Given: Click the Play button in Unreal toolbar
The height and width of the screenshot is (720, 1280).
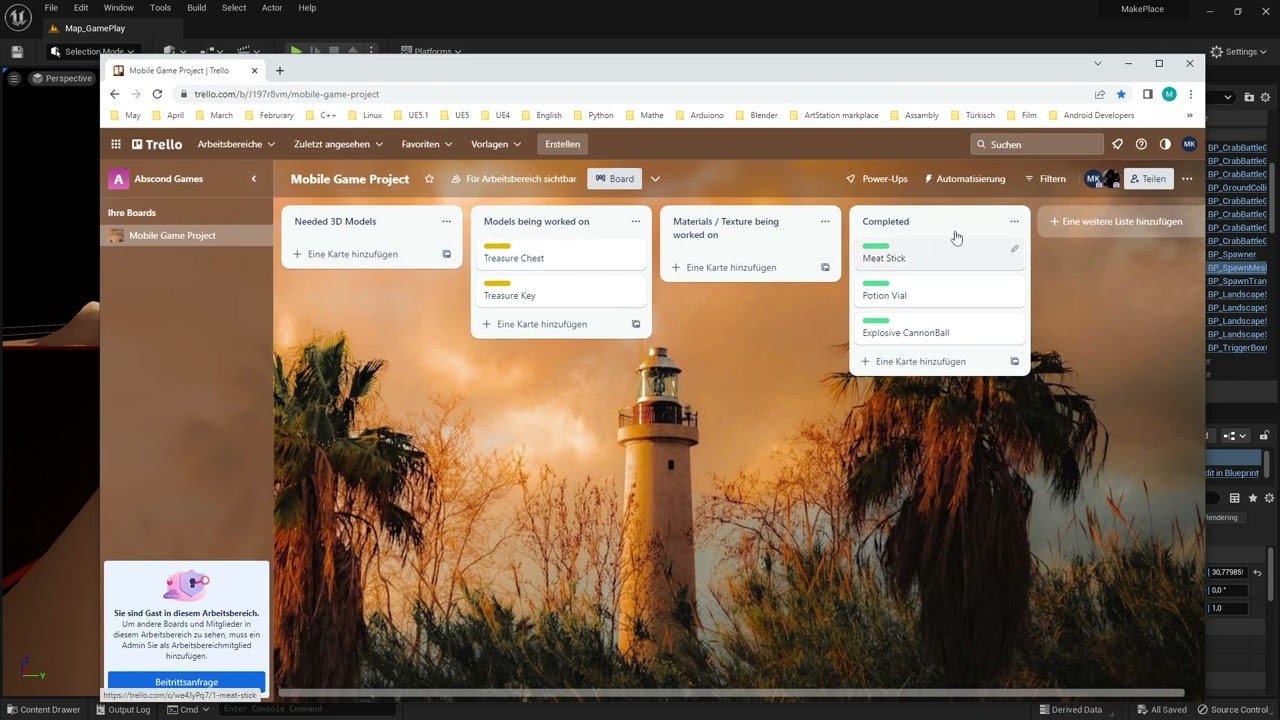Looking at the screenshot, I should 296,51.
